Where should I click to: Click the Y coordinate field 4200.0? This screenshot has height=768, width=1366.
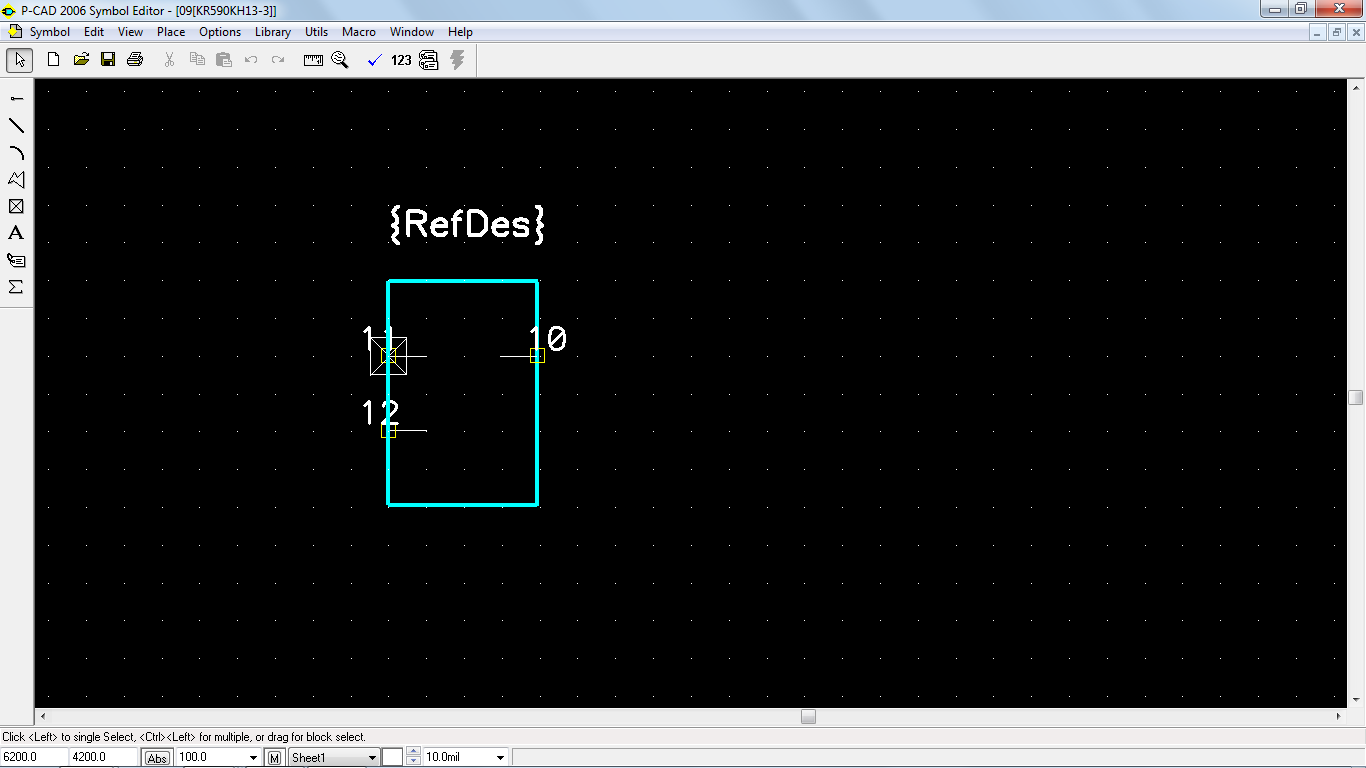pyautogui.click(x=103, y=757)
